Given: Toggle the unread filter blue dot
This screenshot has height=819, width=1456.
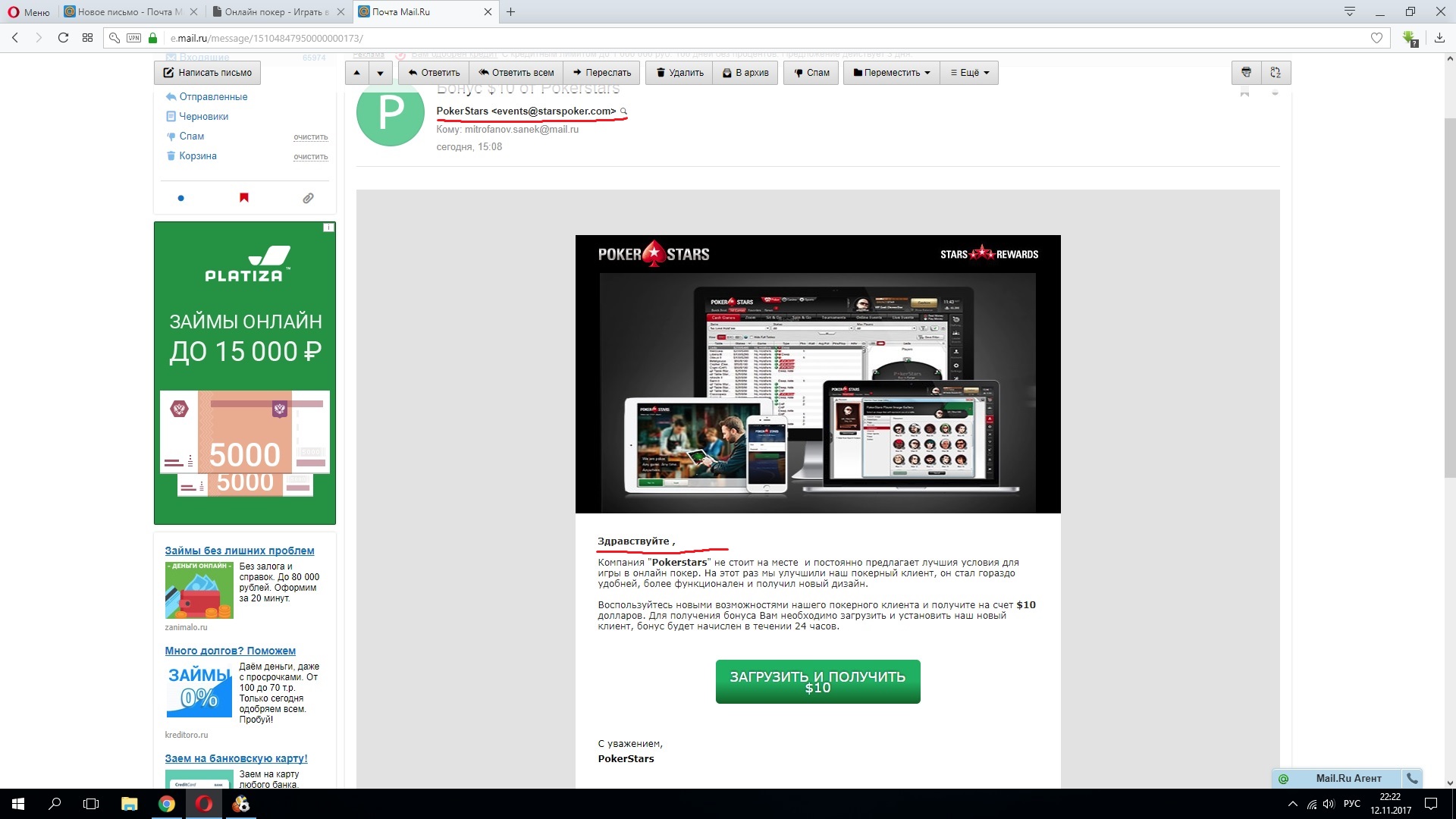Looking at the screenshot, I should [180, 198].
